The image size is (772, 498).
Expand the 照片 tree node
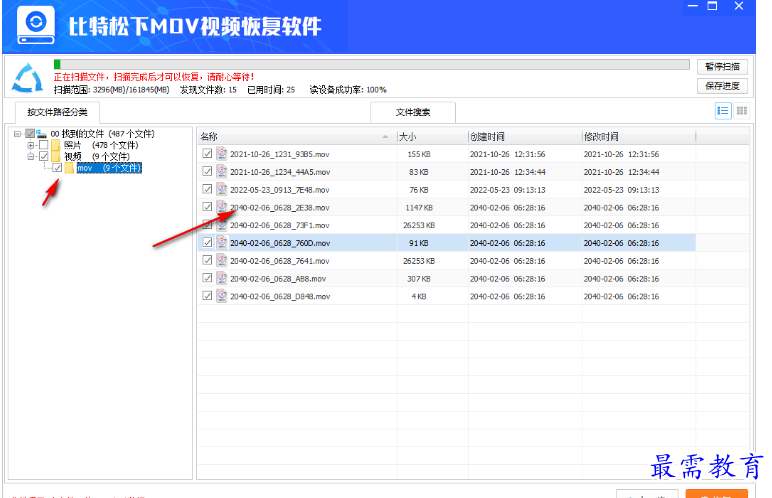pyautogui.click(x=31, y=145)
